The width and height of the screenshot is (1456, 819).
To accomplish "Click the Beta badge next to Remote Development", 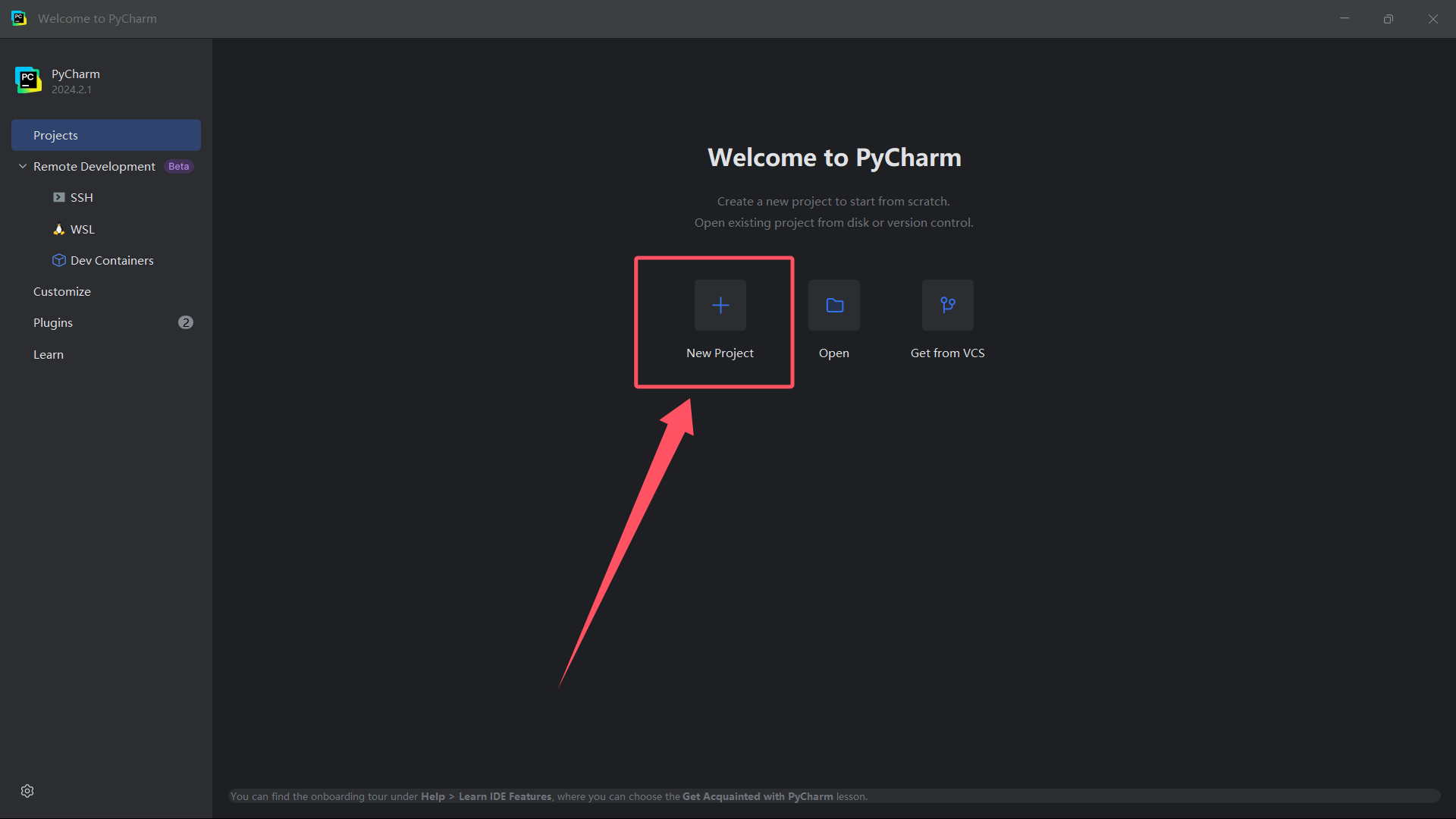I will coord(179,166).
